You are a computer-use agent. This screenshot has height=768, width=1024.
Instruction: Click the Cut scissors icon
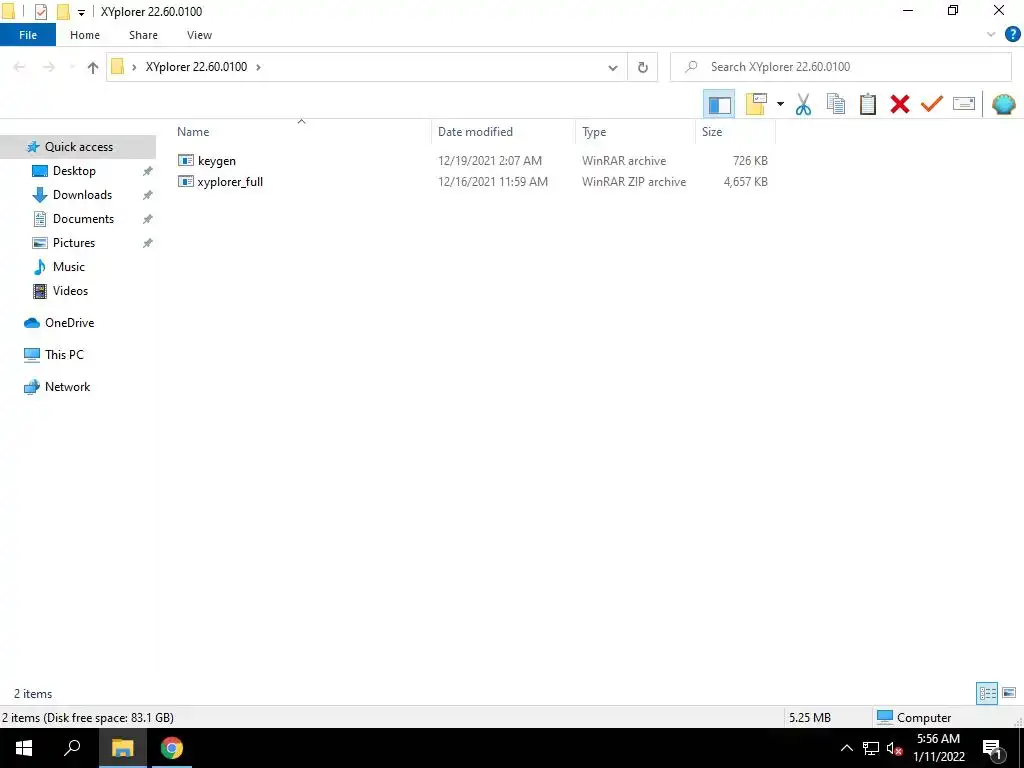click(803, 104)
